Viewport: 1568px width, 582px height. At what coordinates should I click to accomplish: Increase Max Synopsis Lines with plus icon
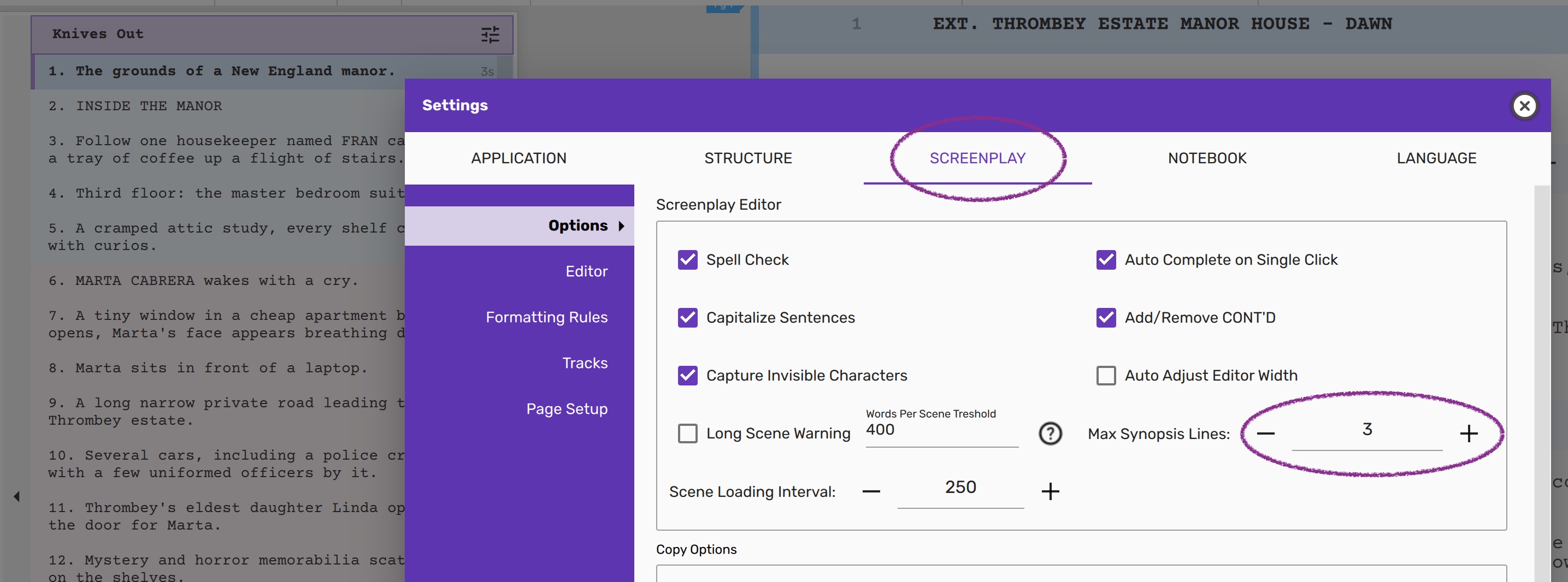(1468, 433)
